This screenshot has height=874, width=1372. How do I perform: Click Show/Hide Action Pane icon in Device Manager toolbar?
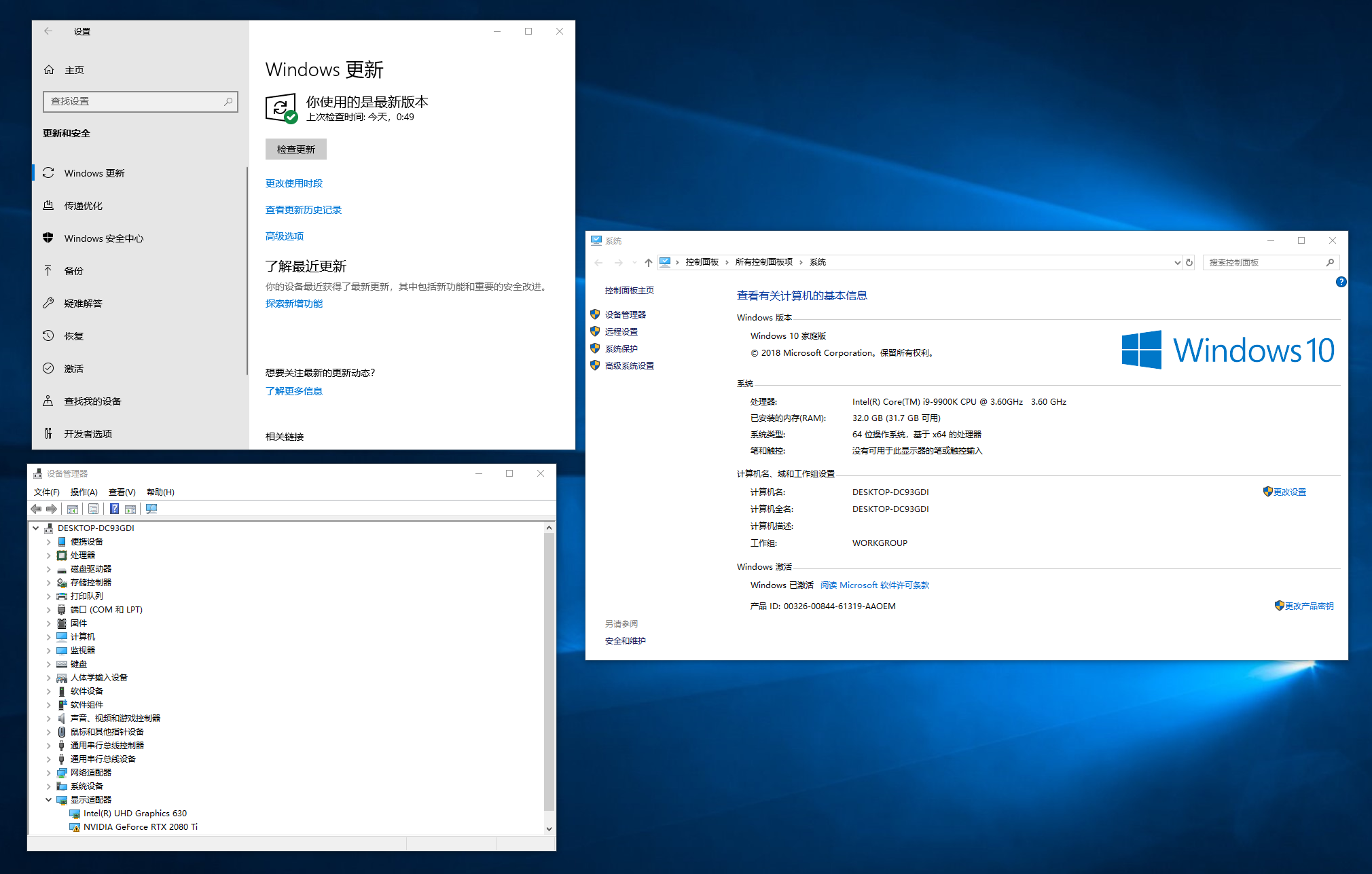[x=130, y=509]
